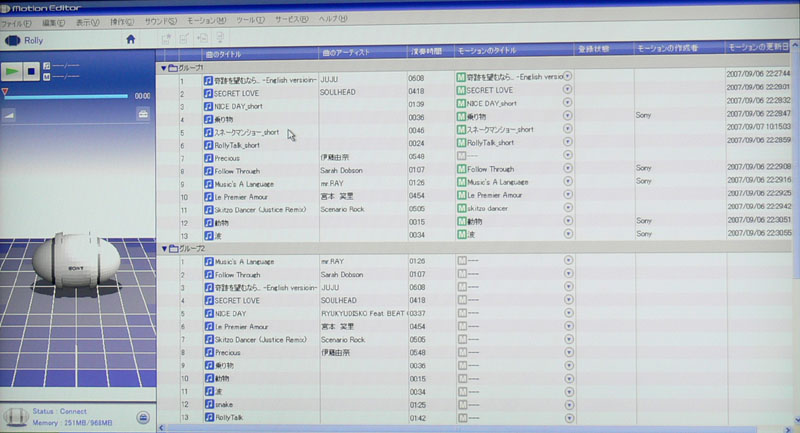800x433 pixels.
Task: Open motion dropdown for RollyTalk_short
Action: [x=567, y=142]
